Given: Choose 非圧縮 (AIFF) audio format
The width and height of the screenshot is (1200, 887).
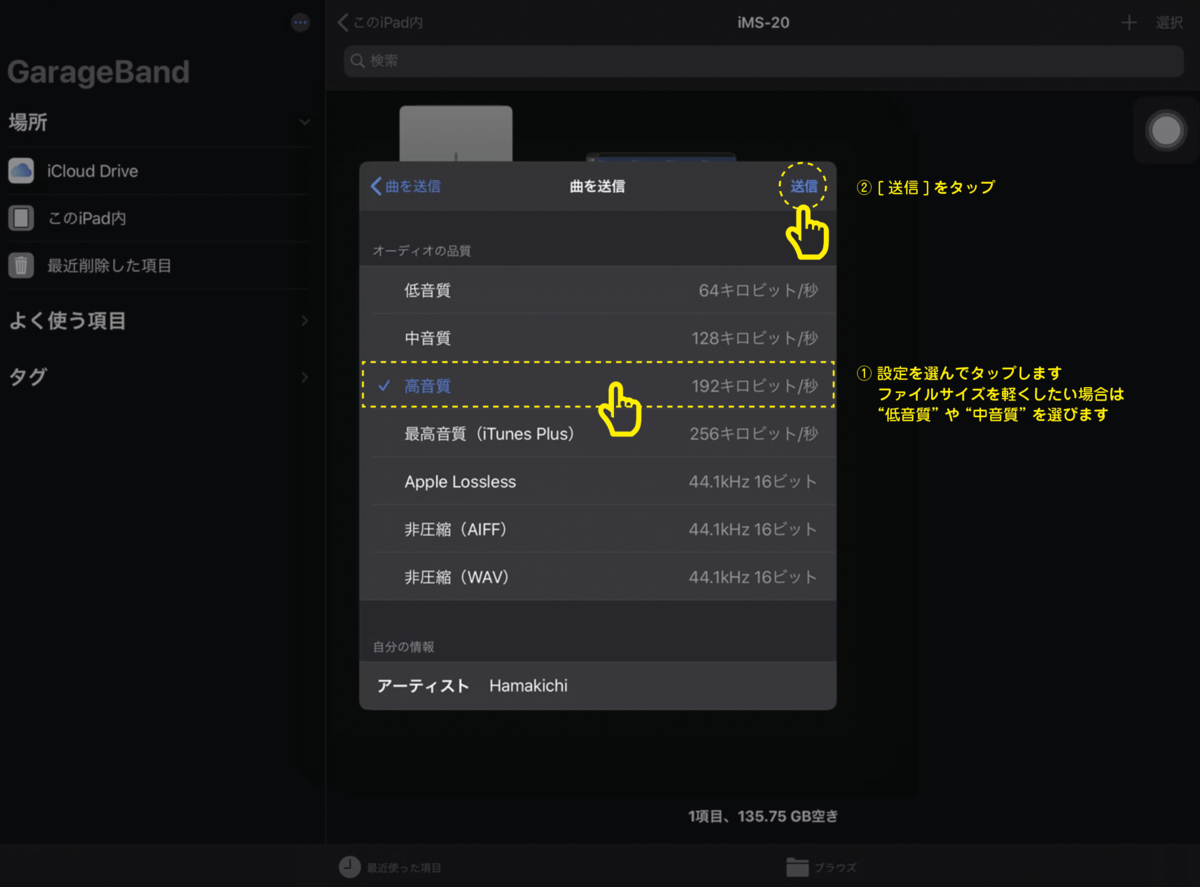Looking at the screenshot, I should click(598, 530).
